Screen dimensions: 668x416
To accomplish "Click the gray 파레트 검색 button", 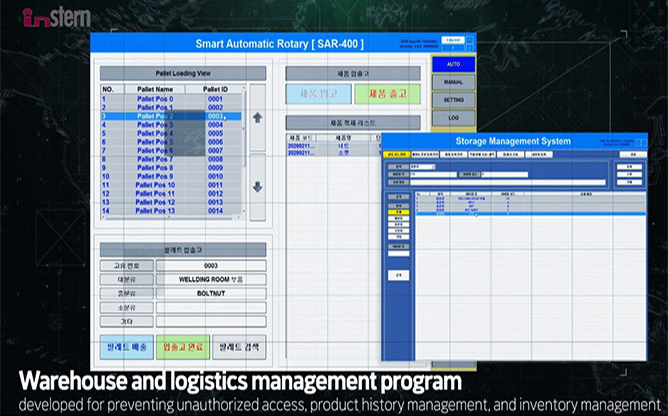I will [x=239, y=347].
